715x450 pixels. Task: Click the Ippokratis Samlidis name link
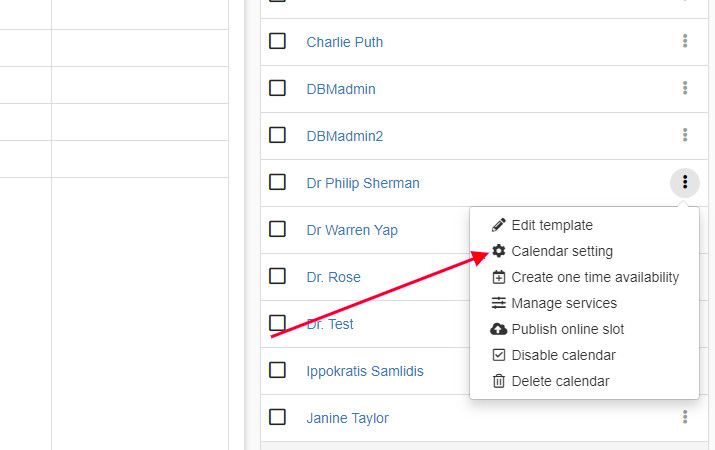click(x=365, y=371)
